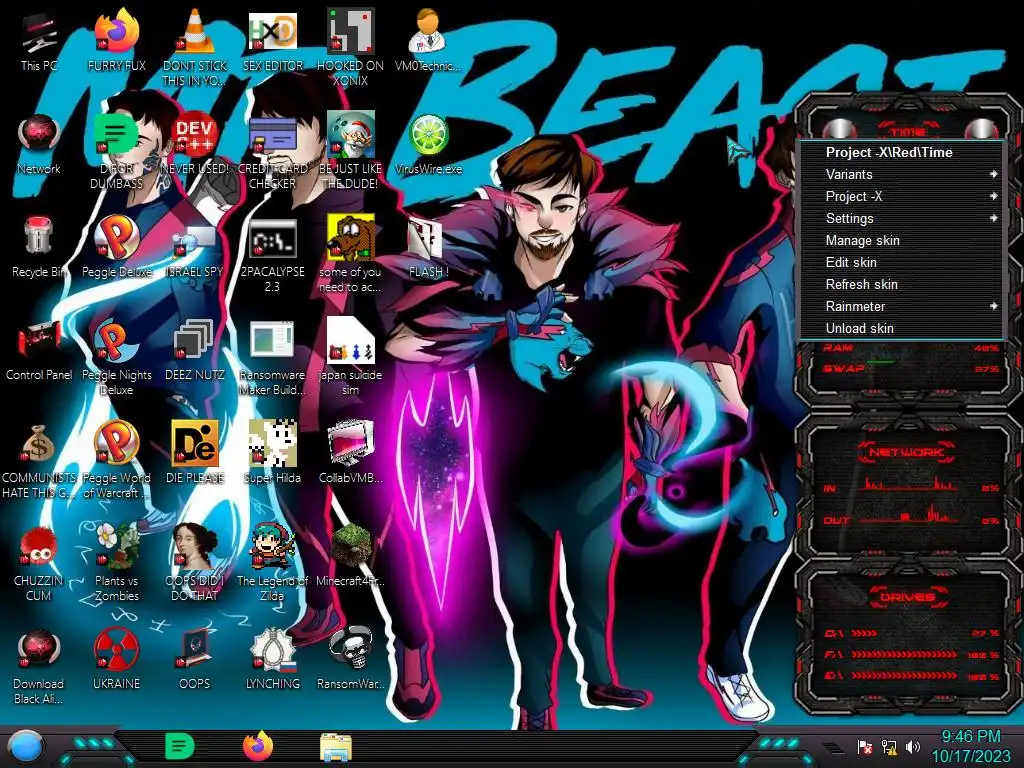1024x768 pixels.
Task: Open the DIE PLEASE De icon
Action: [x=195, y=445]
